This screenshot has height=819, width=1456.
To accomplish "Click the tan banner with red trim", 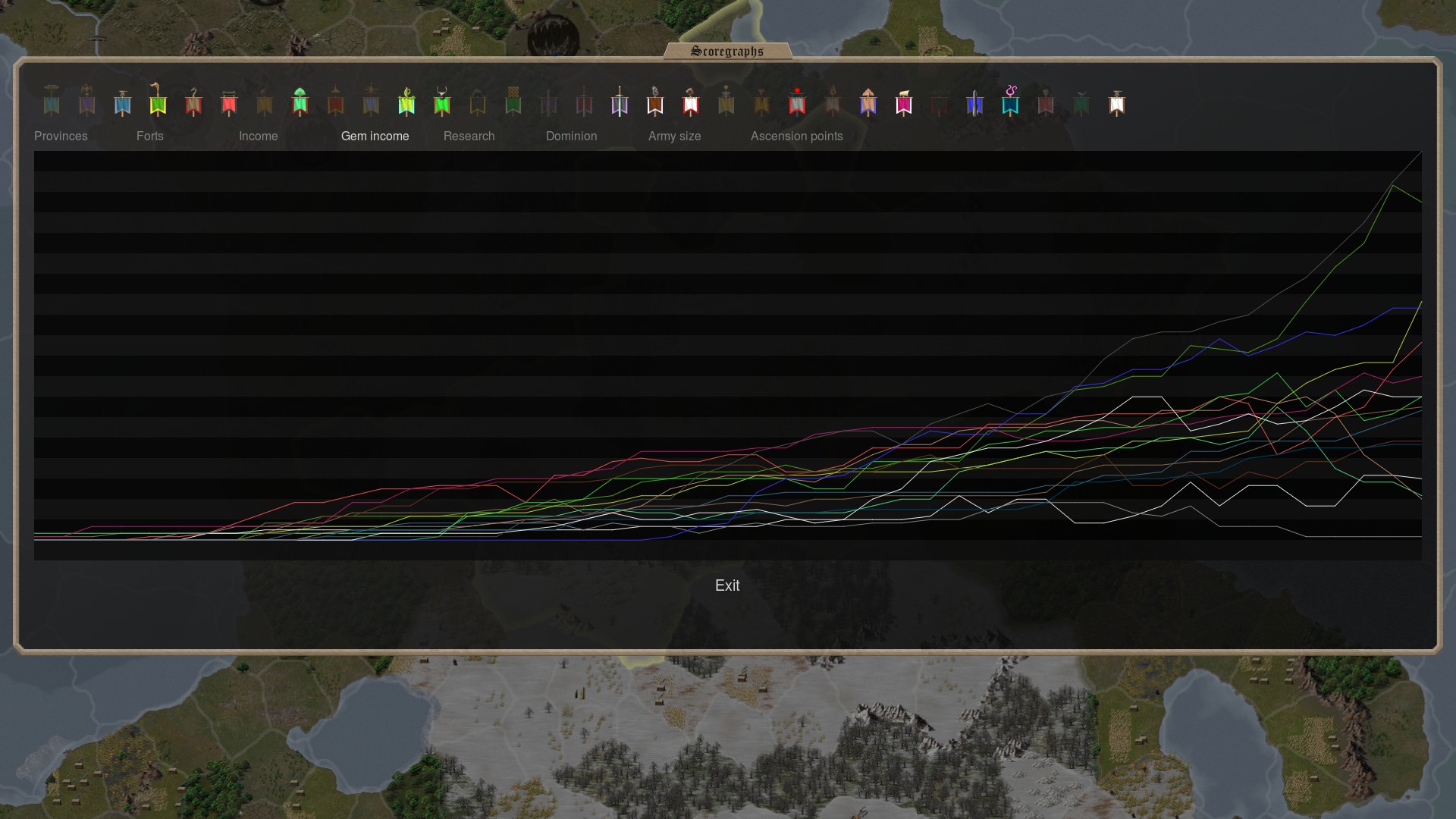I will tap(193, 102).
